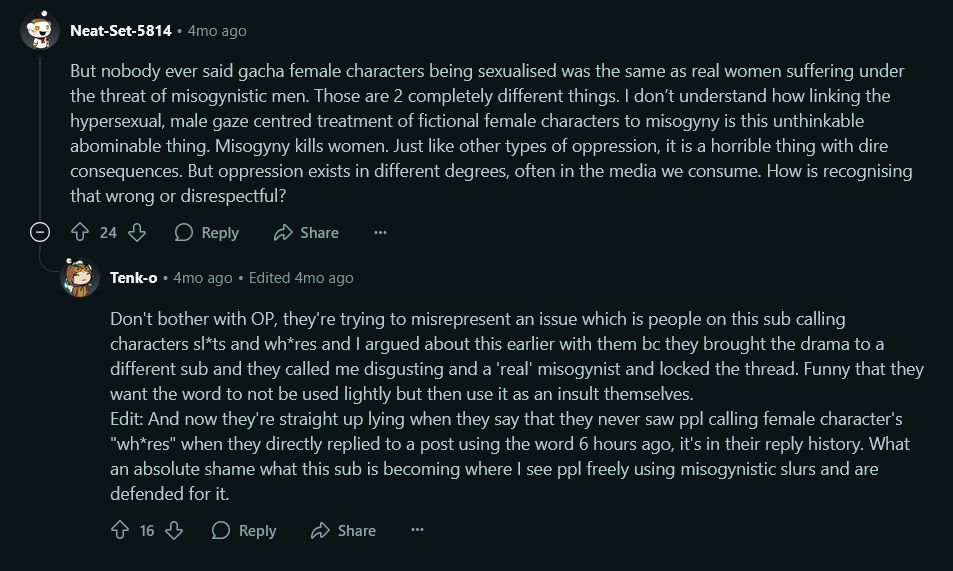Viewport: 953px width, 571px height.
Task: Upvote Tenk-o's reply
Action: pyautogui.click(x=120, y=530)
